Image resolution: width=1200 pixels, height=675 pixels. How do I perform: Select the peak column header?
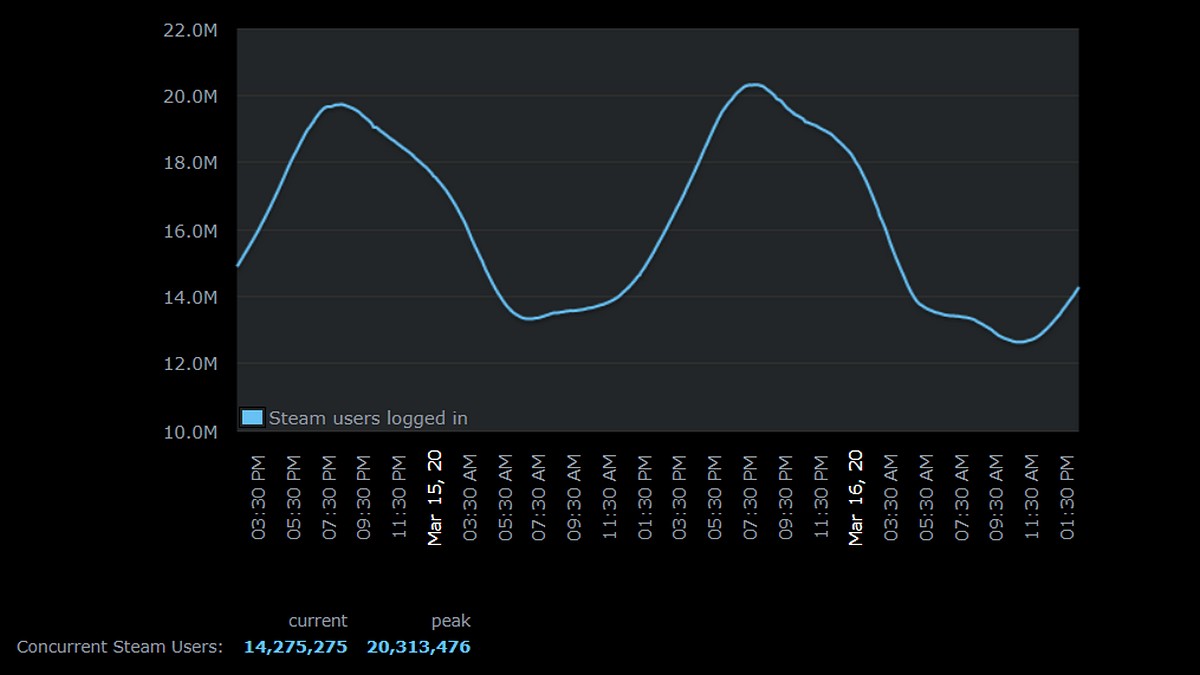(450, 620)
